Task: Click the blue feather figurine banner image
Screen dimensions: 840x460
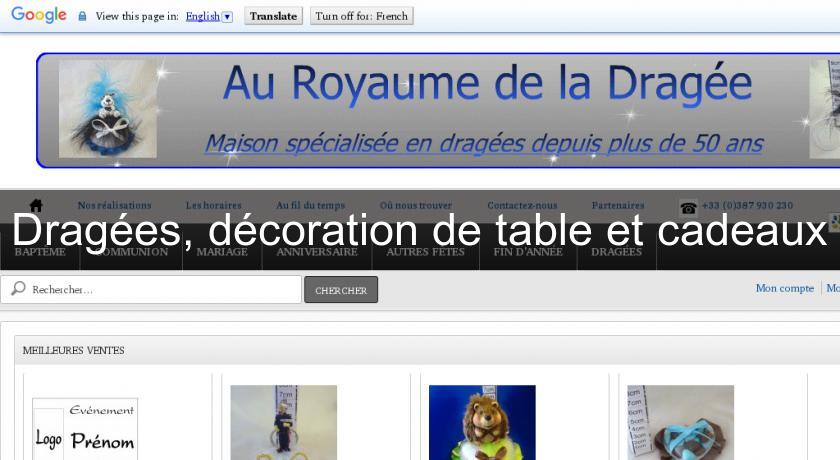Action: click(x=108, y=109)
